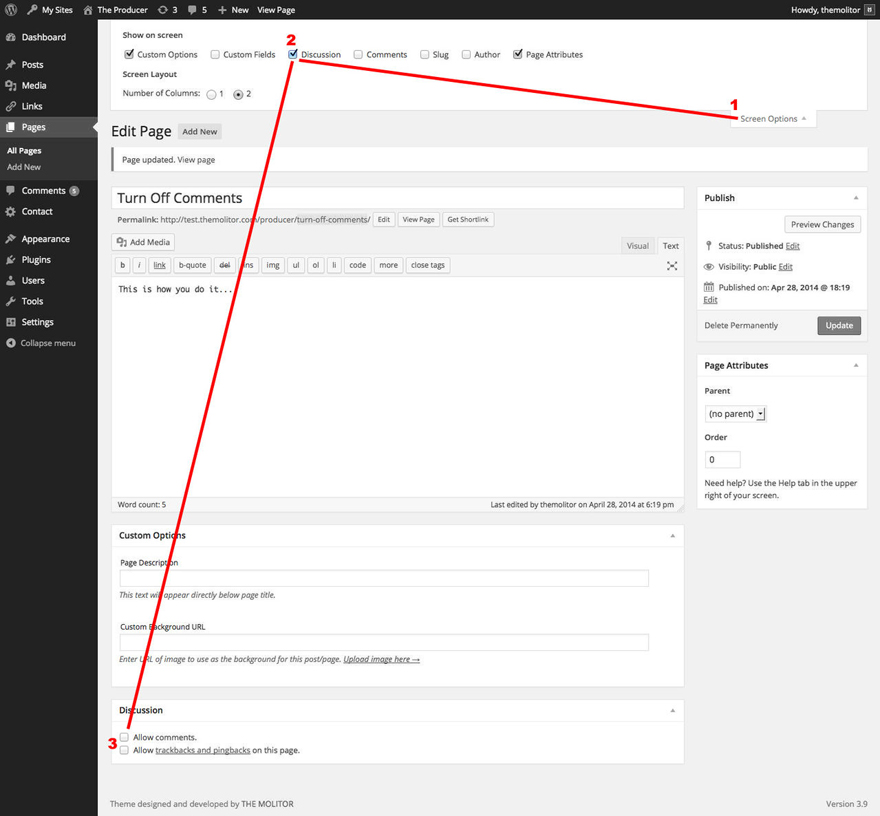The height and width of the screenshot is (816, 880).
Task: Click the Add Media button
Action: 143,242
